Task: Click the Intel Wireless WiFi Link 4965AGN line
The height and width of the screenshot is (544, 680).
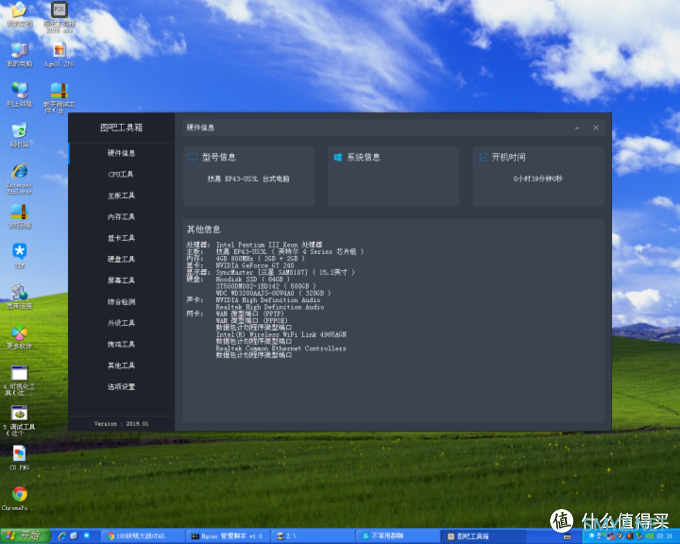Action: [281, 334]
